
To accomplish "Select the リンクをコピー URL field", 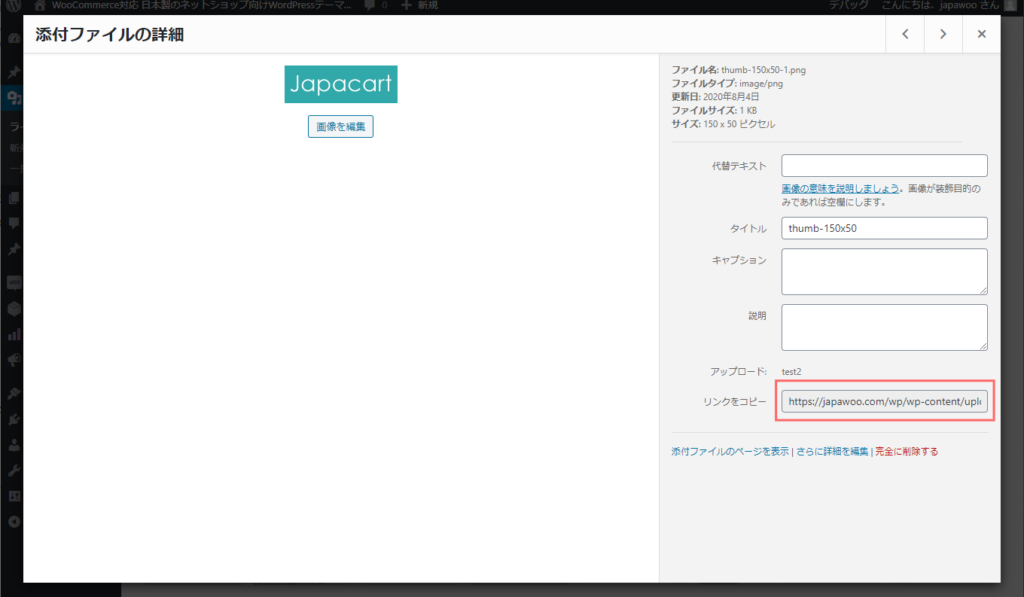I will [884, 401].
